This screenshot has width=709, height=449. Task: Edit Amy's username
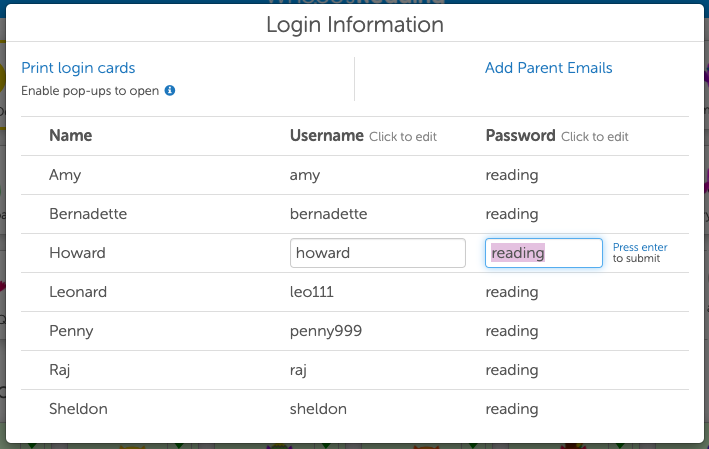(305, 175)
